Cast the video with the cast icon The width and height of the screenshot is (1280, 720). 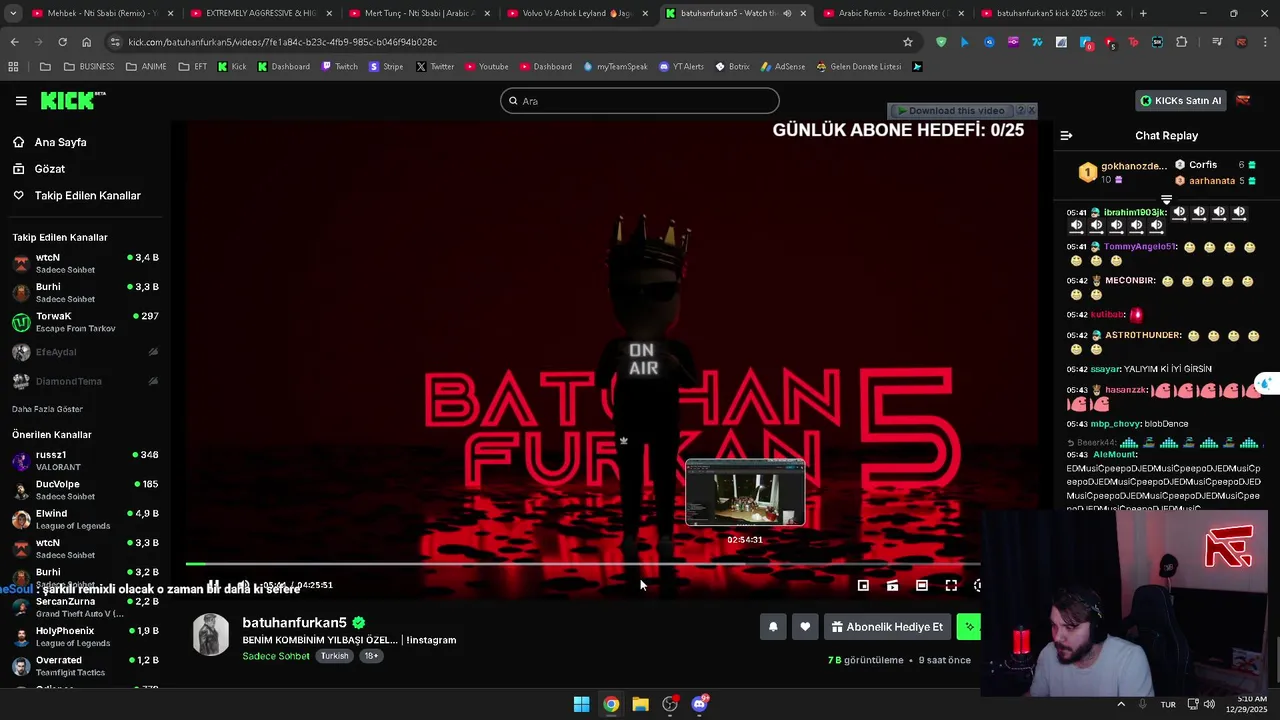pyautogui.click(x=892, y=586)
